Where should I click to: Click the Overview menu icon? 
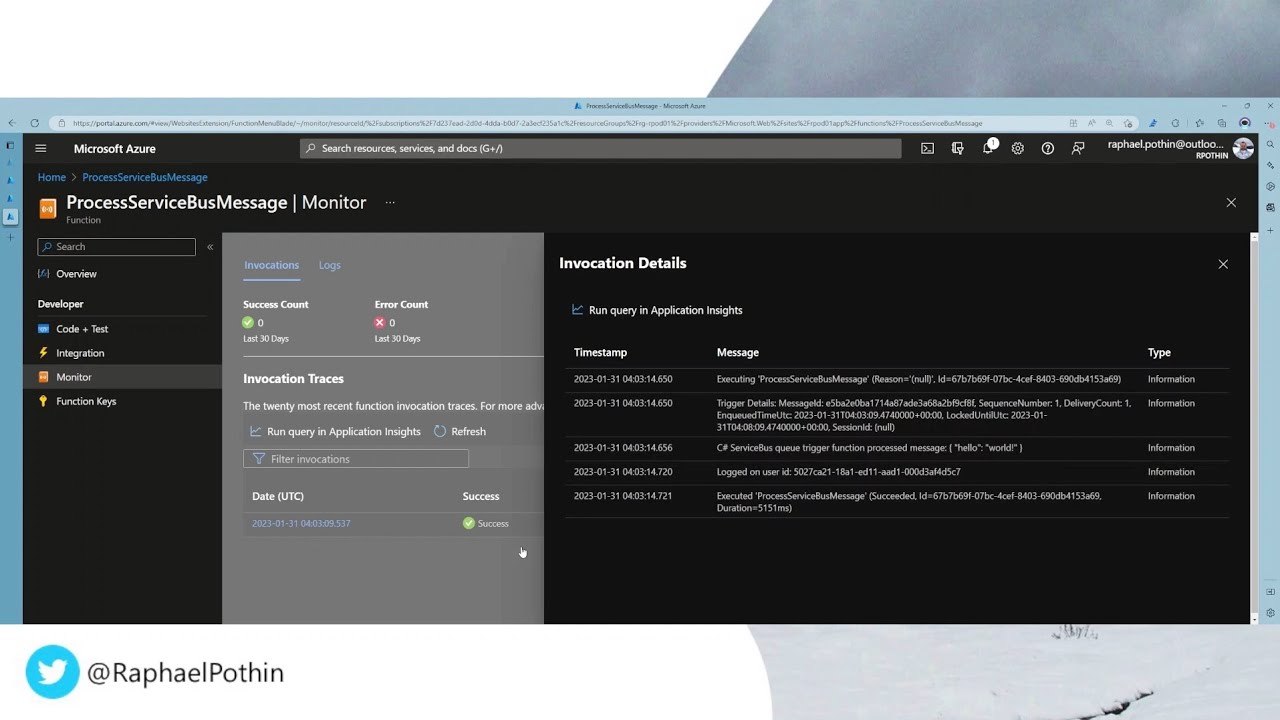point(43,273)
